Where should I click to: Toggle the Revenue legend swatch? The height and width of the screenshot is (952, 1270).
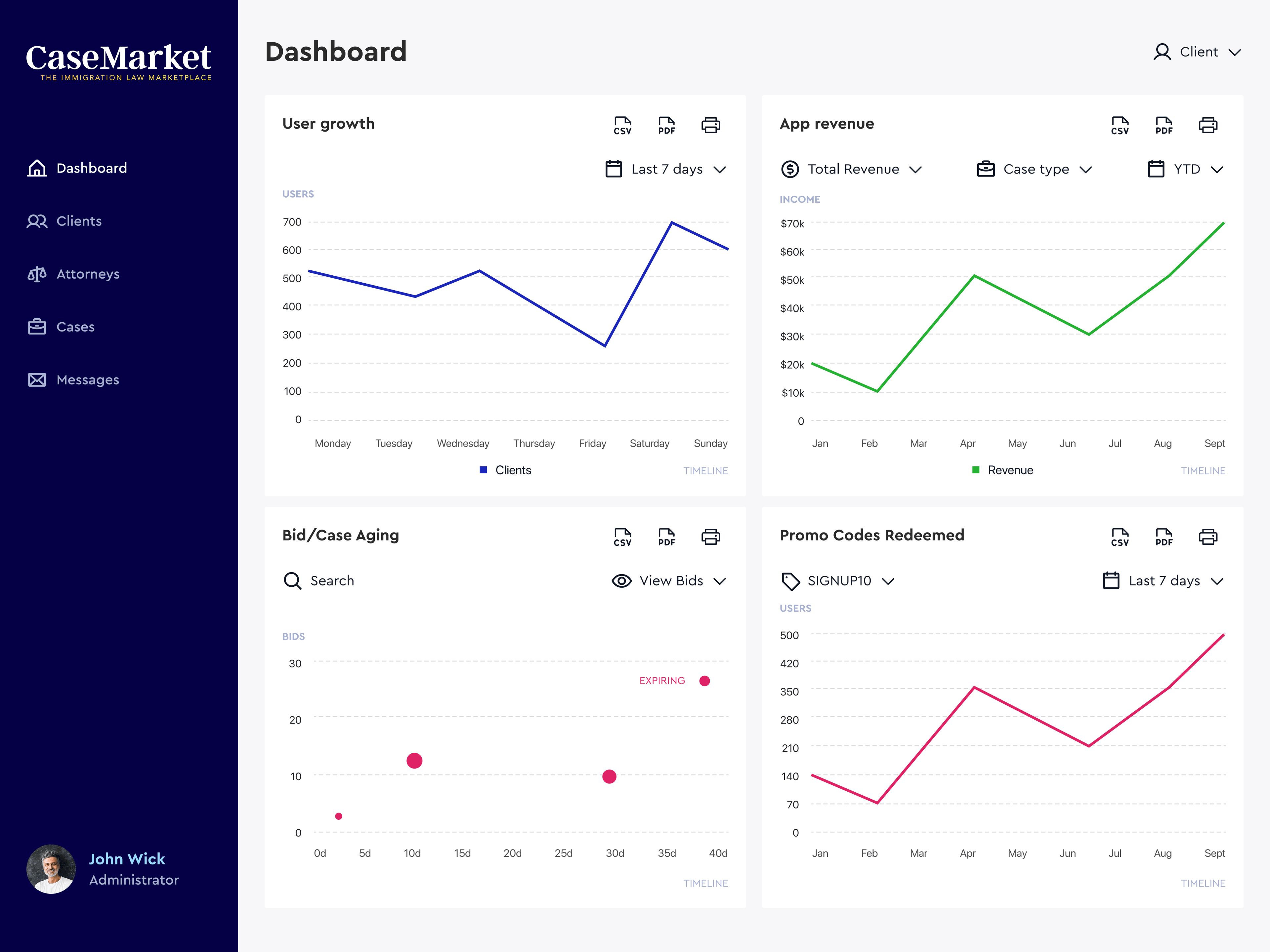point(975,470)
